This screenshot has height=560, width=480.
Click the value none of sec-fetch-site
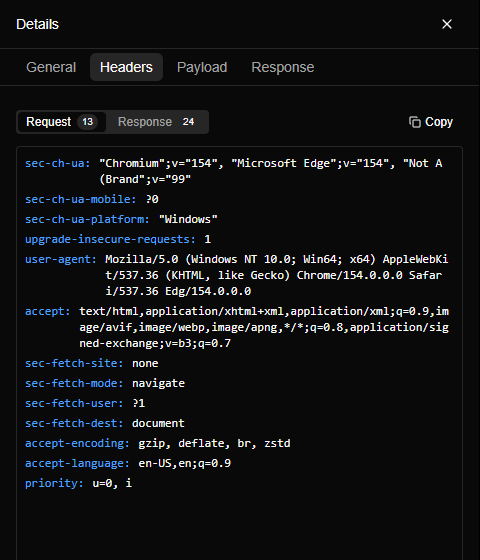[145, 364]
